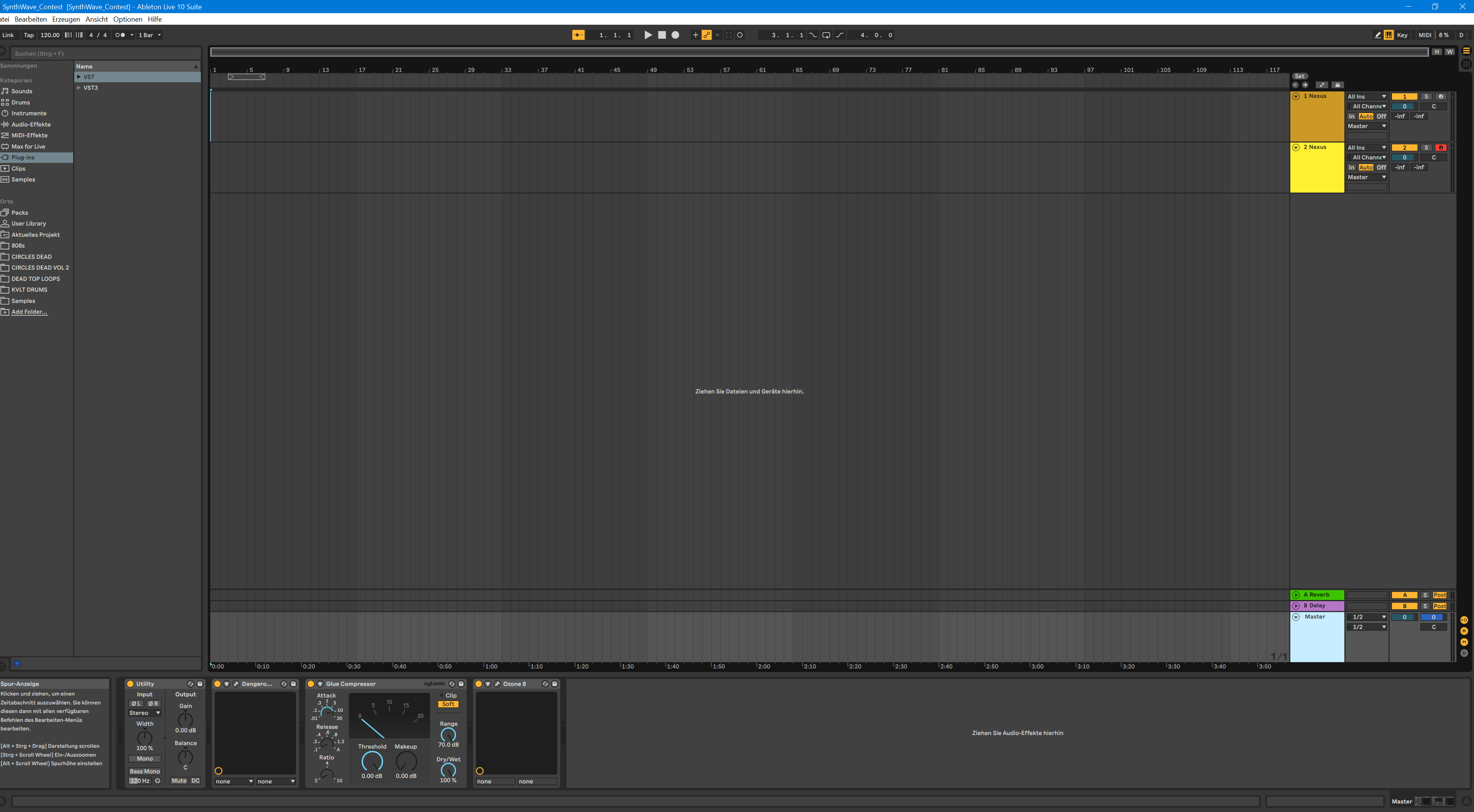Solo the 1 Nexus track
This screenshot has height=812, width=1474.
(1426, 97)
